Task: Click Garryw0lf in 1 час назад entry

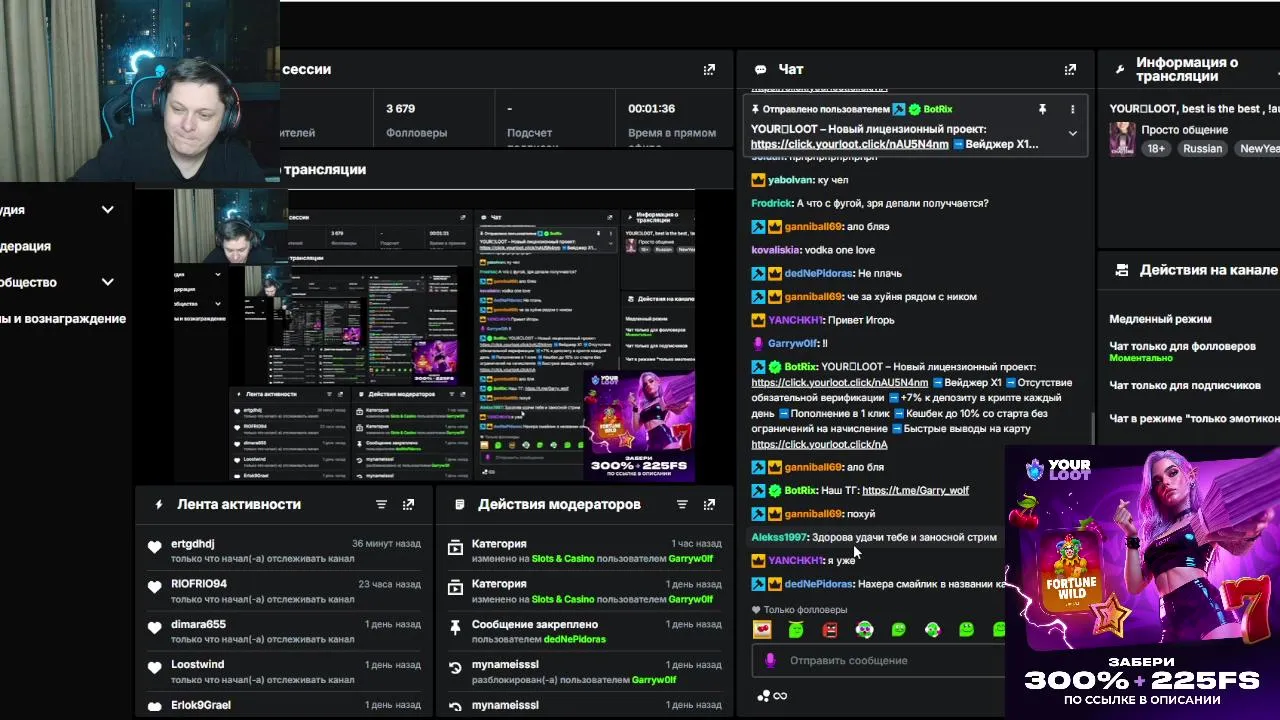Action: 690,559
